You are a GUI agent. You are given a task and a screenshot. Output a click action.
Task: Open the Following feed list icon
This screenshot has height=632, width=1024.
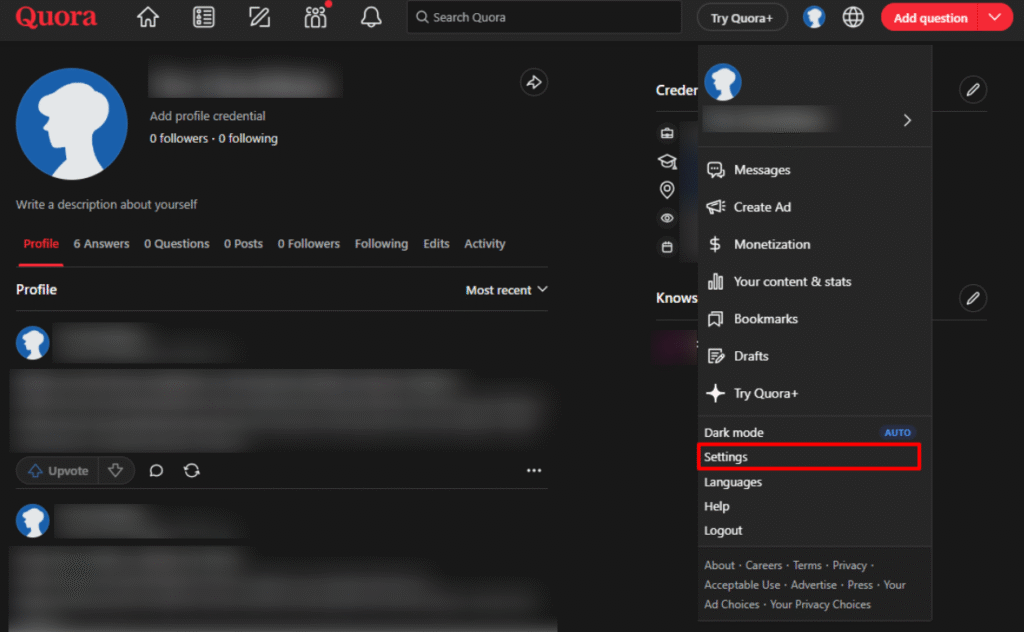point(203,17)
